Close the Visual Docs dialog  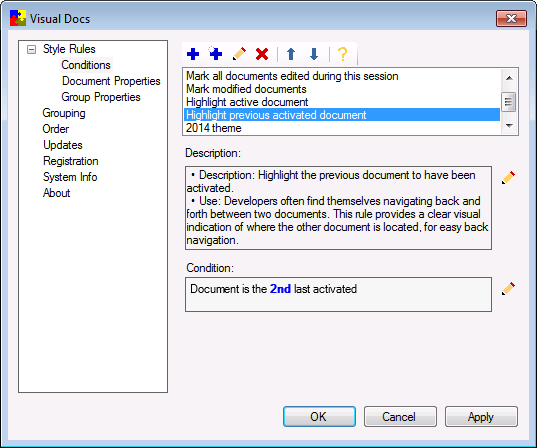[x=511, y=18]
